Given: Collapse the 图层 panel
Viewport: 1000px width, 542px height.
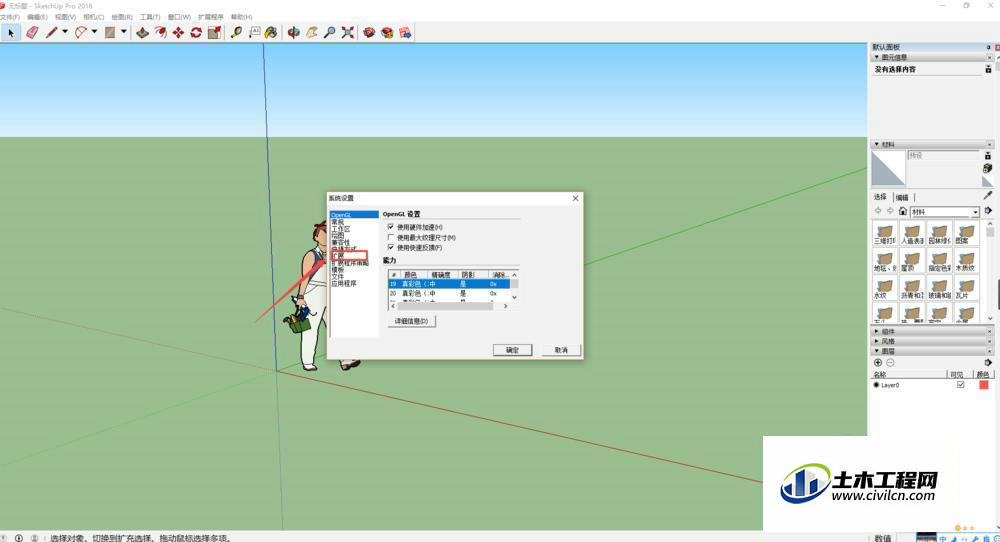Looking at the screenshot, I should point(877,351).
